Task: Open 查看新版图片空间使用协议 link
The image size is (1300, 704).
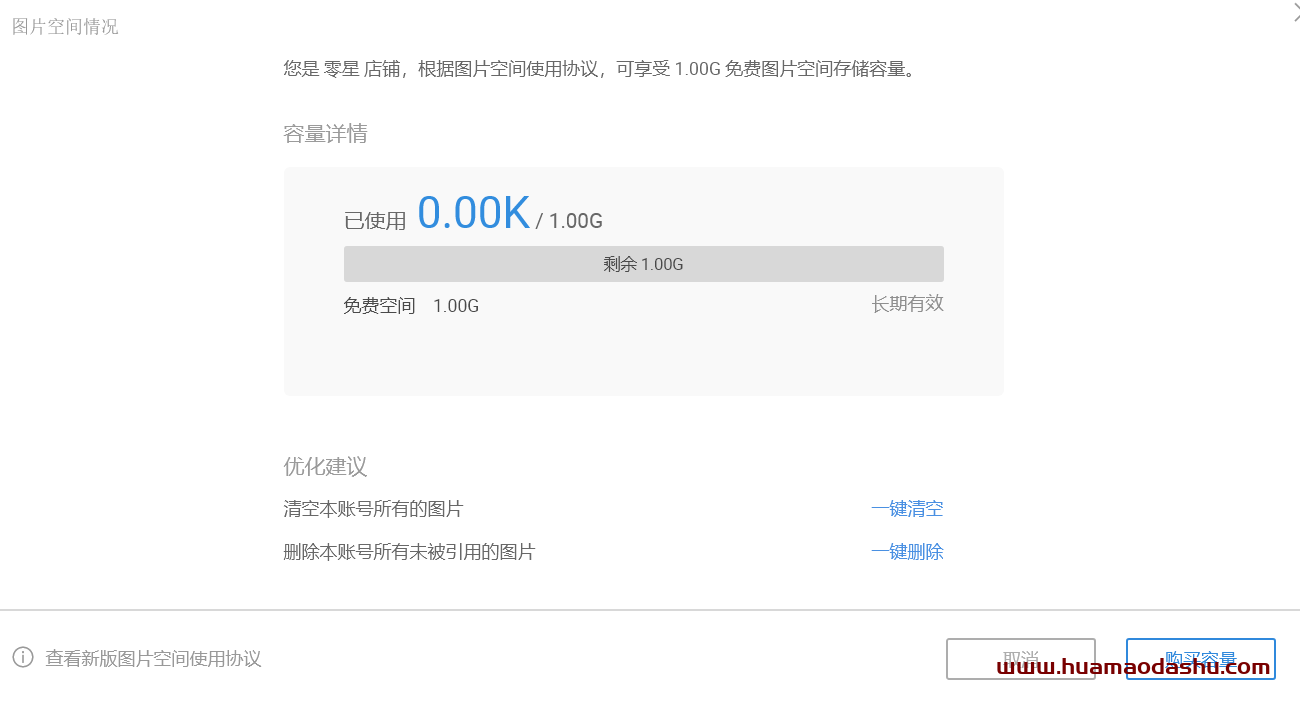Action: pyautogui.click(x=153, y=659)
